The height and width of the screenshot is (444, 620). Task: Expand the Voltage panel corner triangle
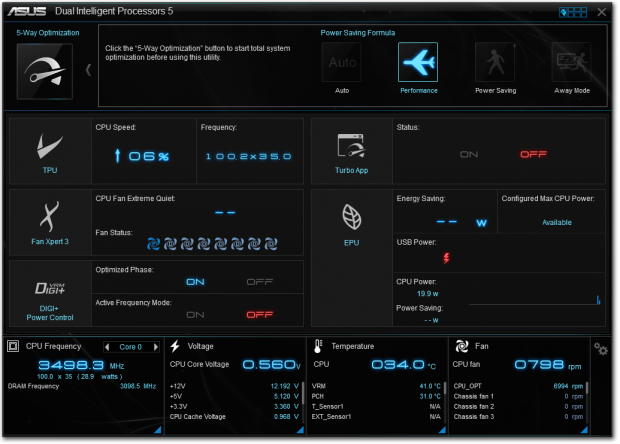coord(300,429)
